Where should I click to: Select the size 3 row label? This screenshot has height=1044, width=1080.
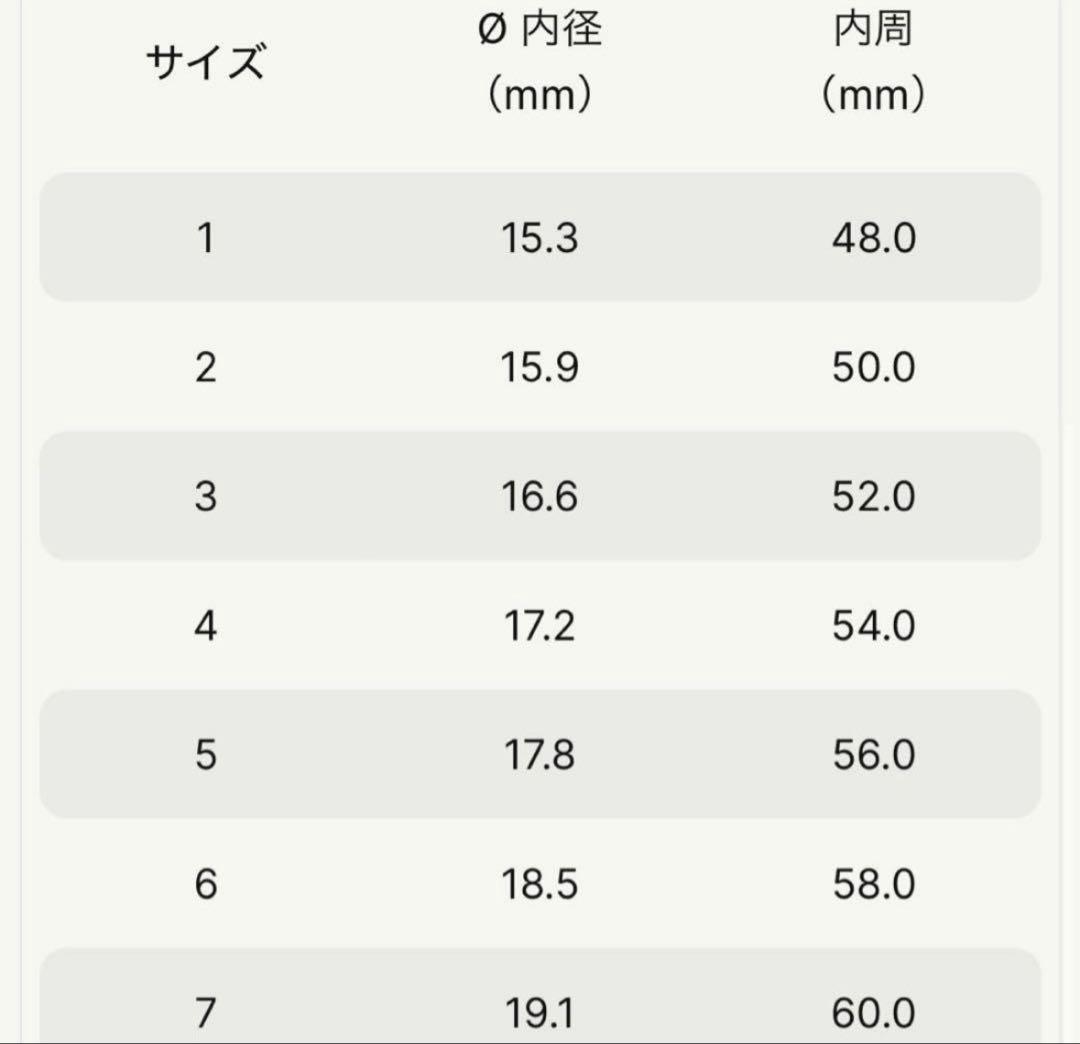205,497
